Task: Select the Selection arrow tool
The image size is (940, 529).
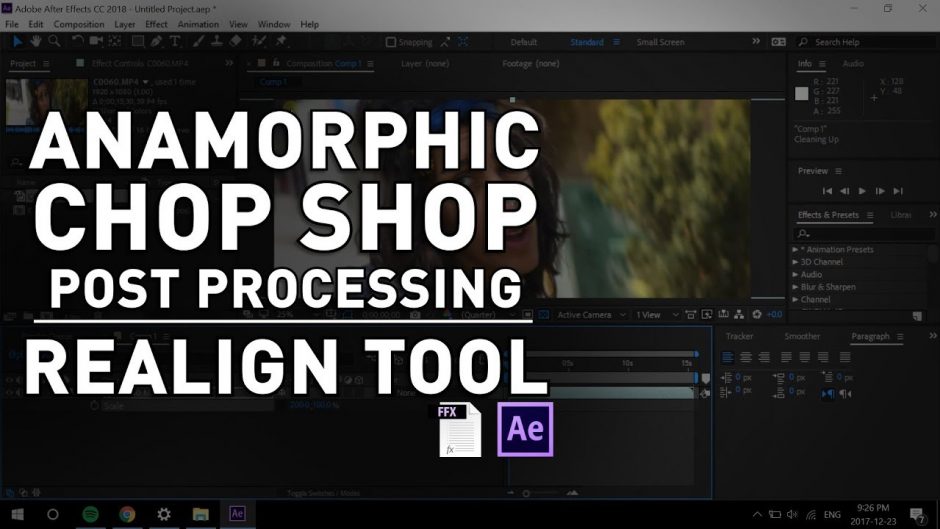Action: click(17, 41)
